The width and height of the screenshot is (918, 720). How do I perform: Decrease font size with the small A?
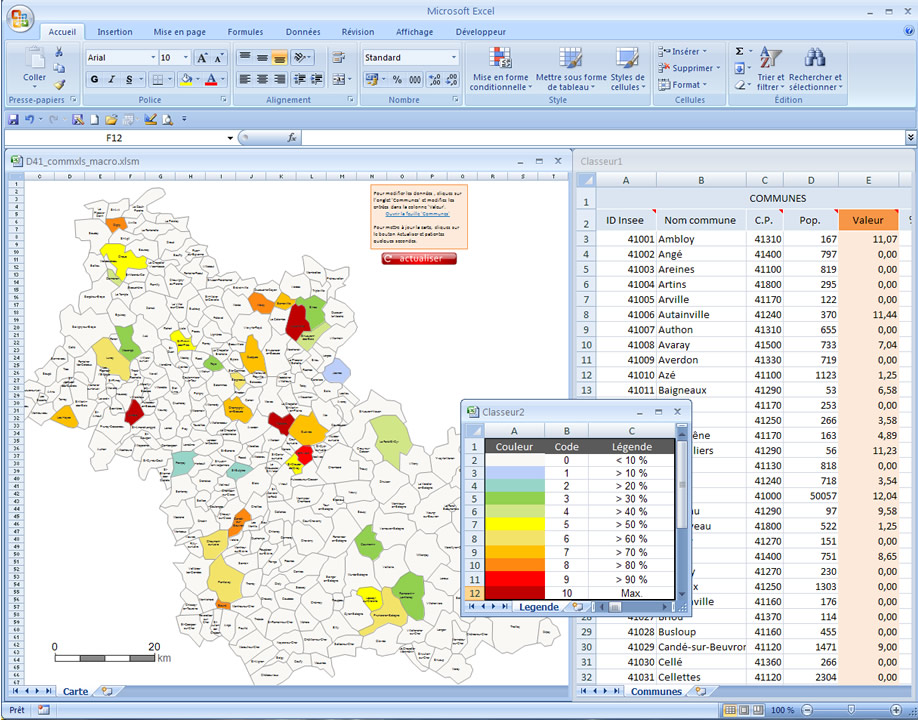(219, 57)
